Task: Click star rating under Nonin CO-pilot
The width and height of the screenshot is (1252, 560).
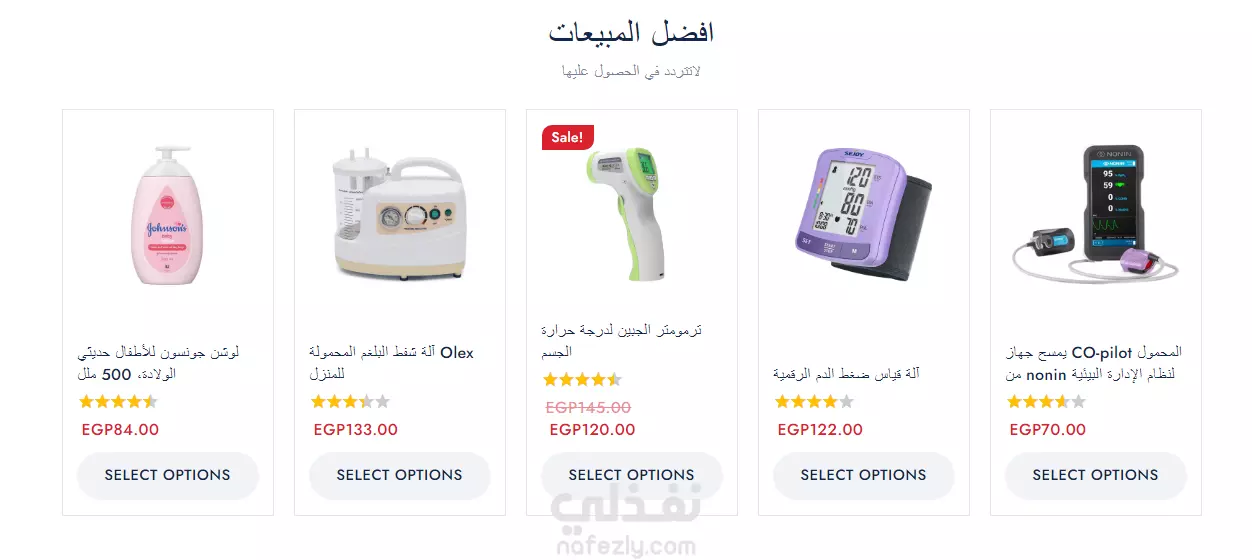Action: tap(1046, 402)
